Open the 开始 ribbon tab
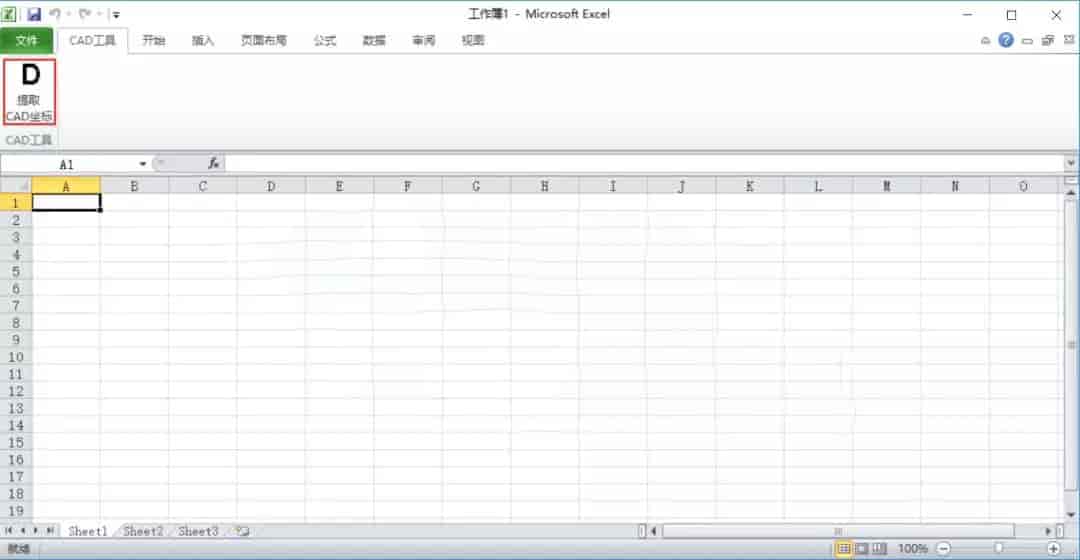Image resolution: width=1080 pixels, height=560 pixels. 153,41
